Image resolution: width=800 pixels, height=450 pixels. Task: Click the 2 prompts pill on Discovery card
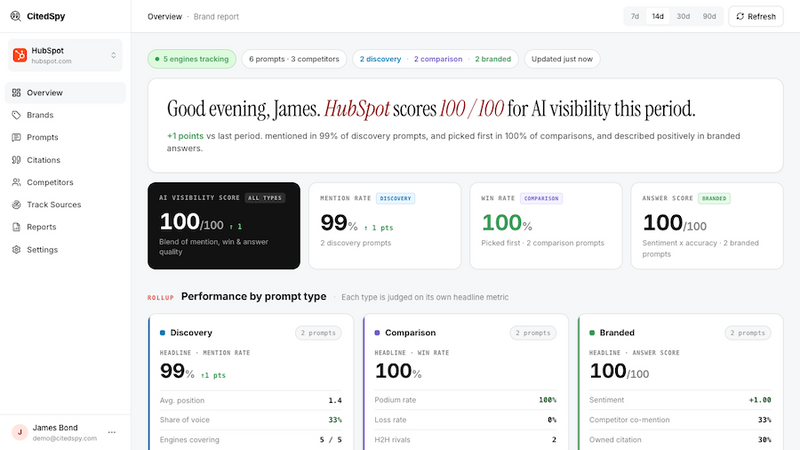pyautogui.click(x=318, y=333)
